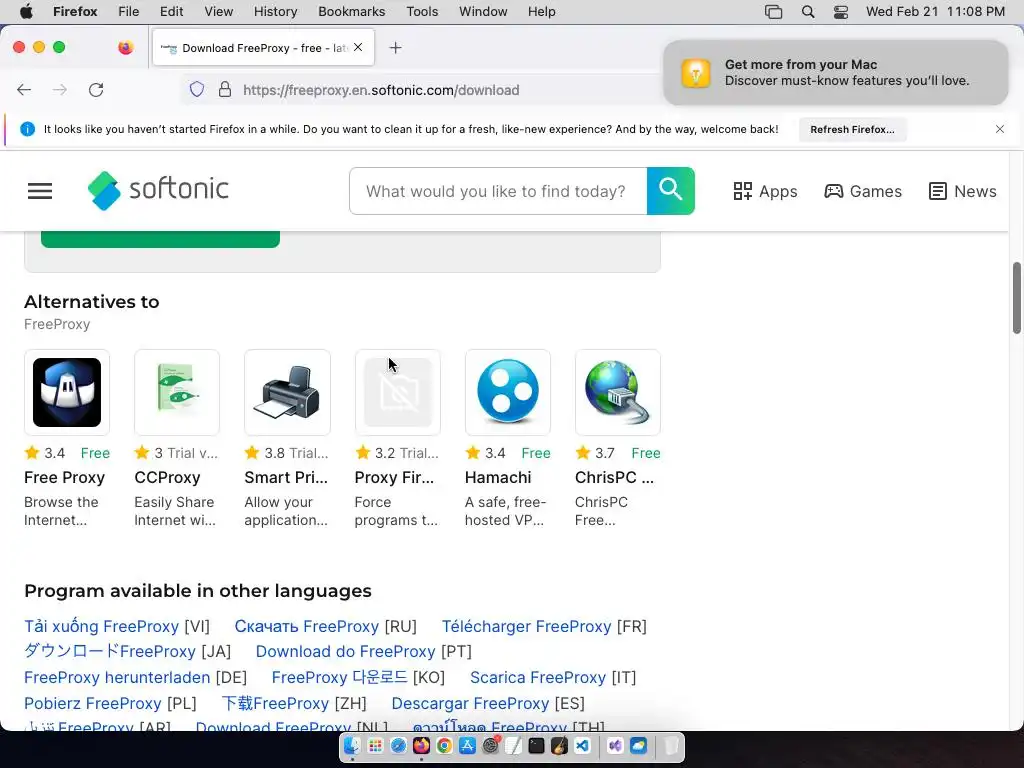Click the Refresh Firefox button
The width and height of the screenshot is (1024, 768).
click(x=852, y=129)
